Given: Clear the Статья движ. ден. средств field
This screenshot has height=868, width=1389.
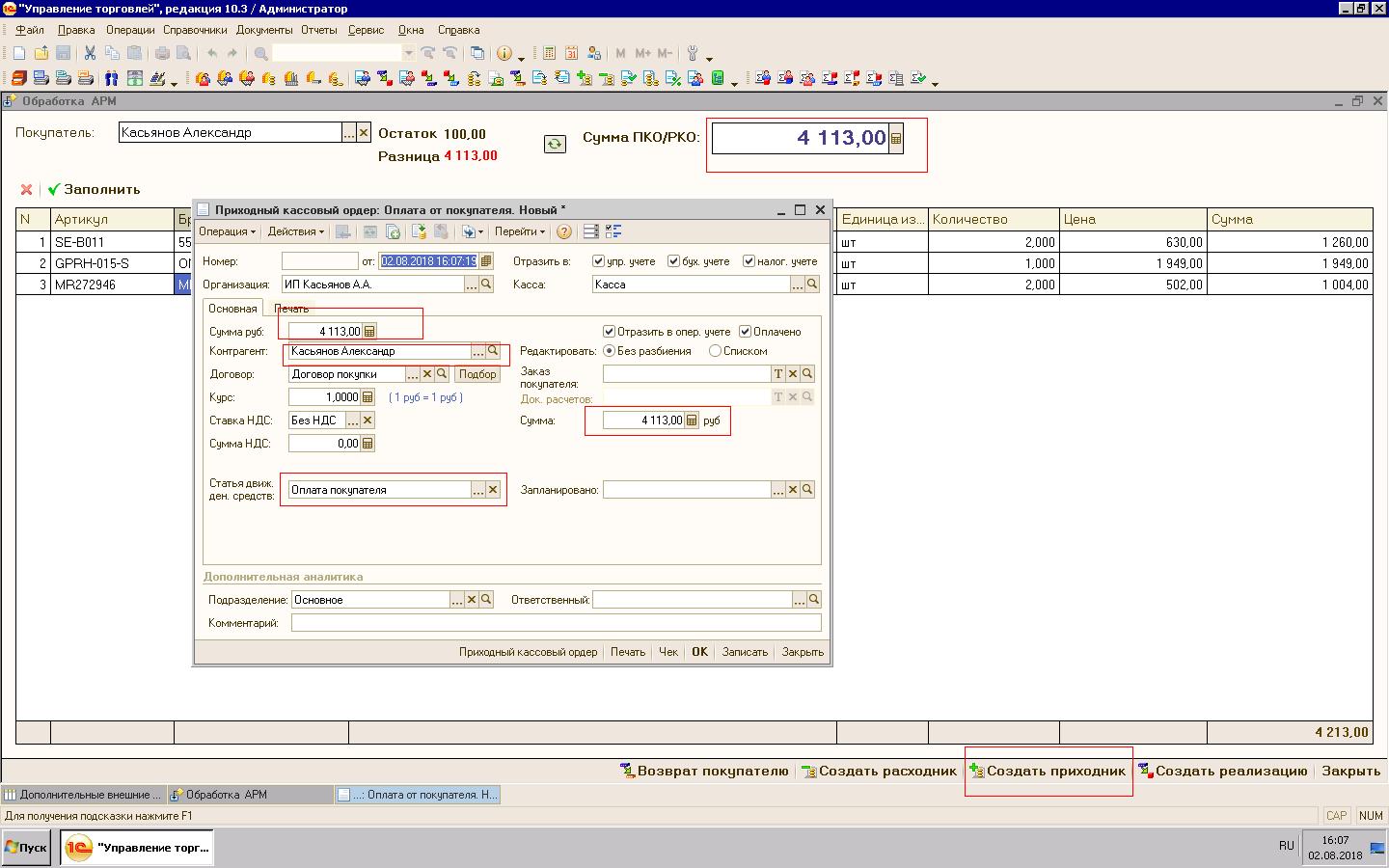Looking at the screenshot, I should (x=493, y=490).
